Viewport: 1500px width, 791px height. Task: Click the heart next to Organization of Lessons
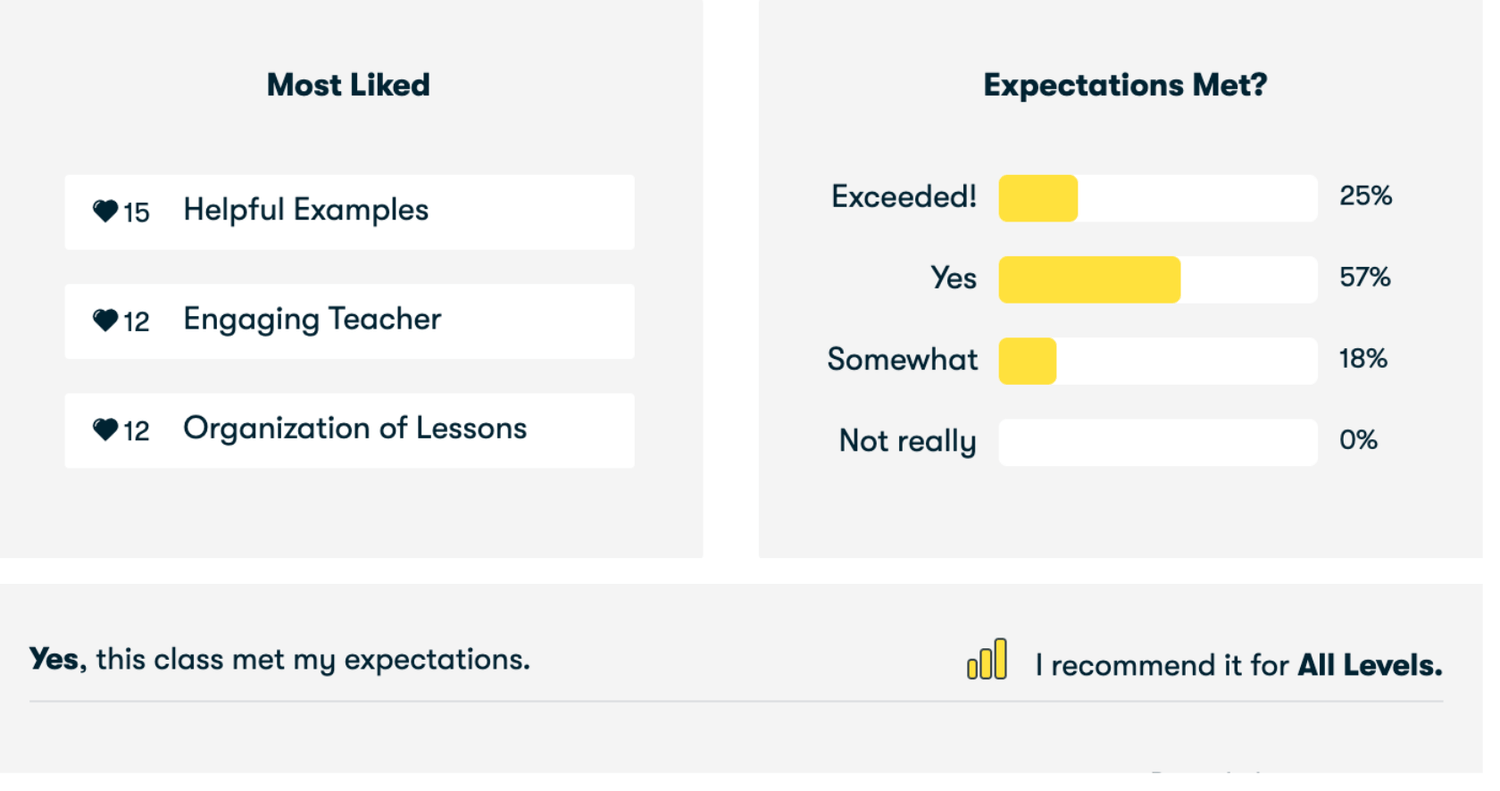pyautogui.click(x=105, y=429)
